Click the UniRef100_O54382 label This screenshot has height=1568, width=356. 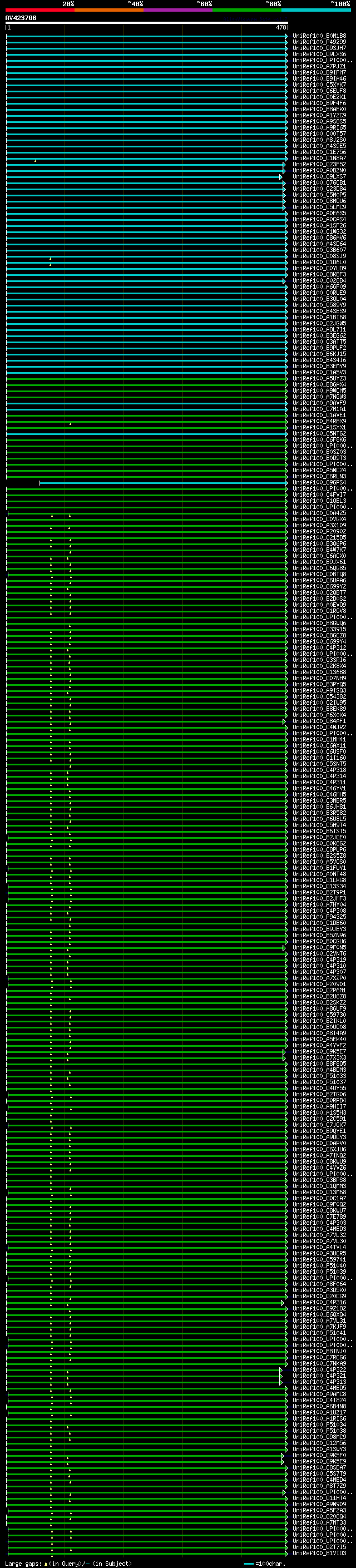(x=319, y=697)
